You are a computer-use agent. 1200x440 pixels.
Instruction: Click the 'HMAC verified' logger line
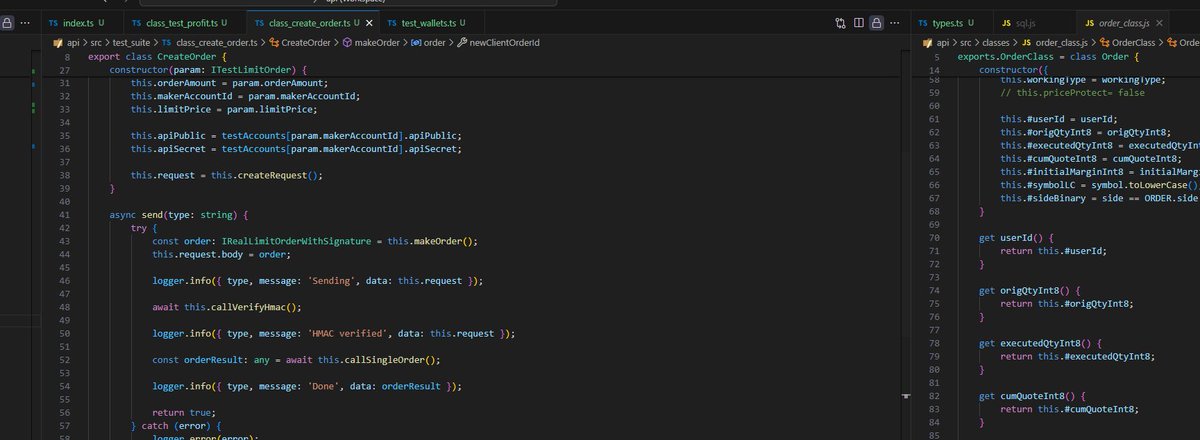(334, 333)
